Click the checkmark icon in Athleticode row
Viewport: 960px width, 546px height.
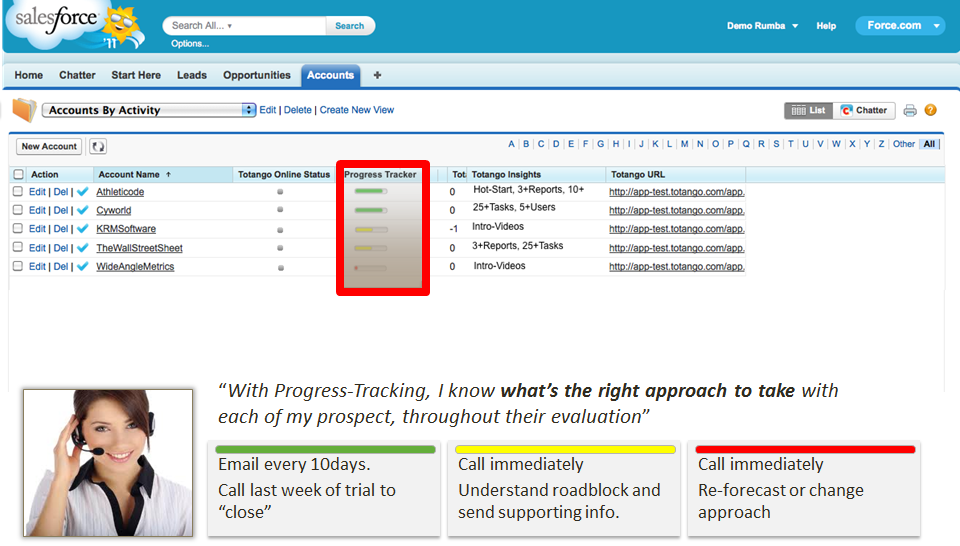pyautogui.click(x=83, y=192)
